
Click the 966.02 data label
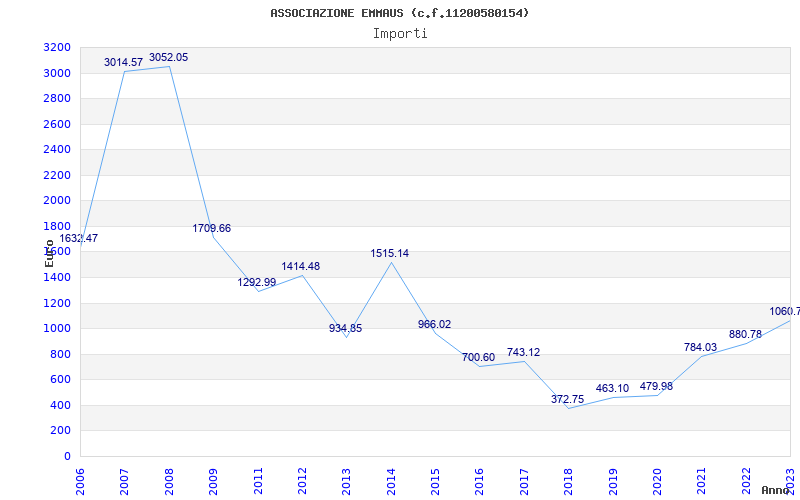[434, 324]
